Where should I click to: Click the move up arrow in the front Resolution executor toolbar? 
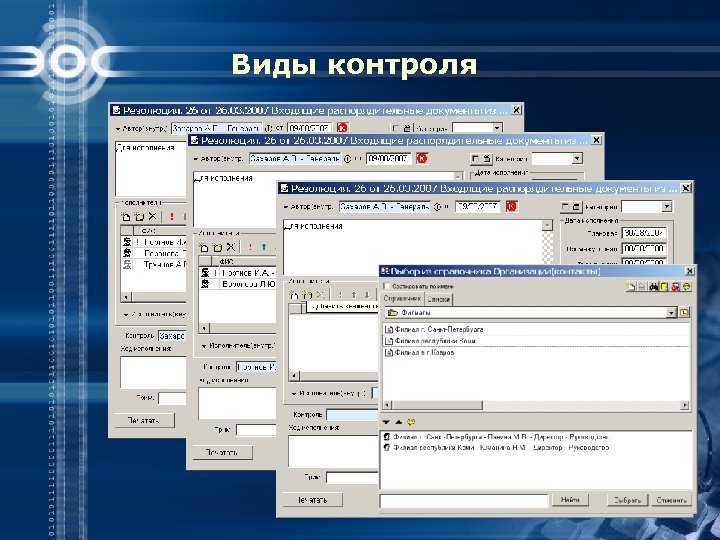pos(354,295)
